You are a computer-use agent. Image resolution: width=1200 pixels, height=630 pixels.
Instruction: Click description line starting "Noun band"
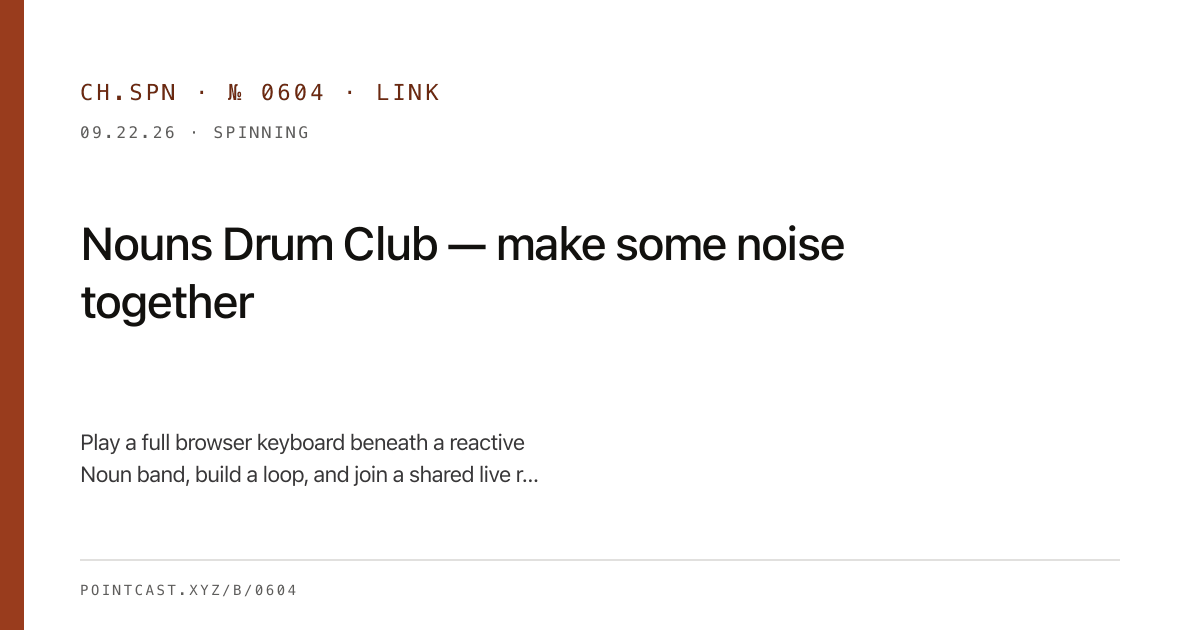pyautogui.click(x=309, y=474)
